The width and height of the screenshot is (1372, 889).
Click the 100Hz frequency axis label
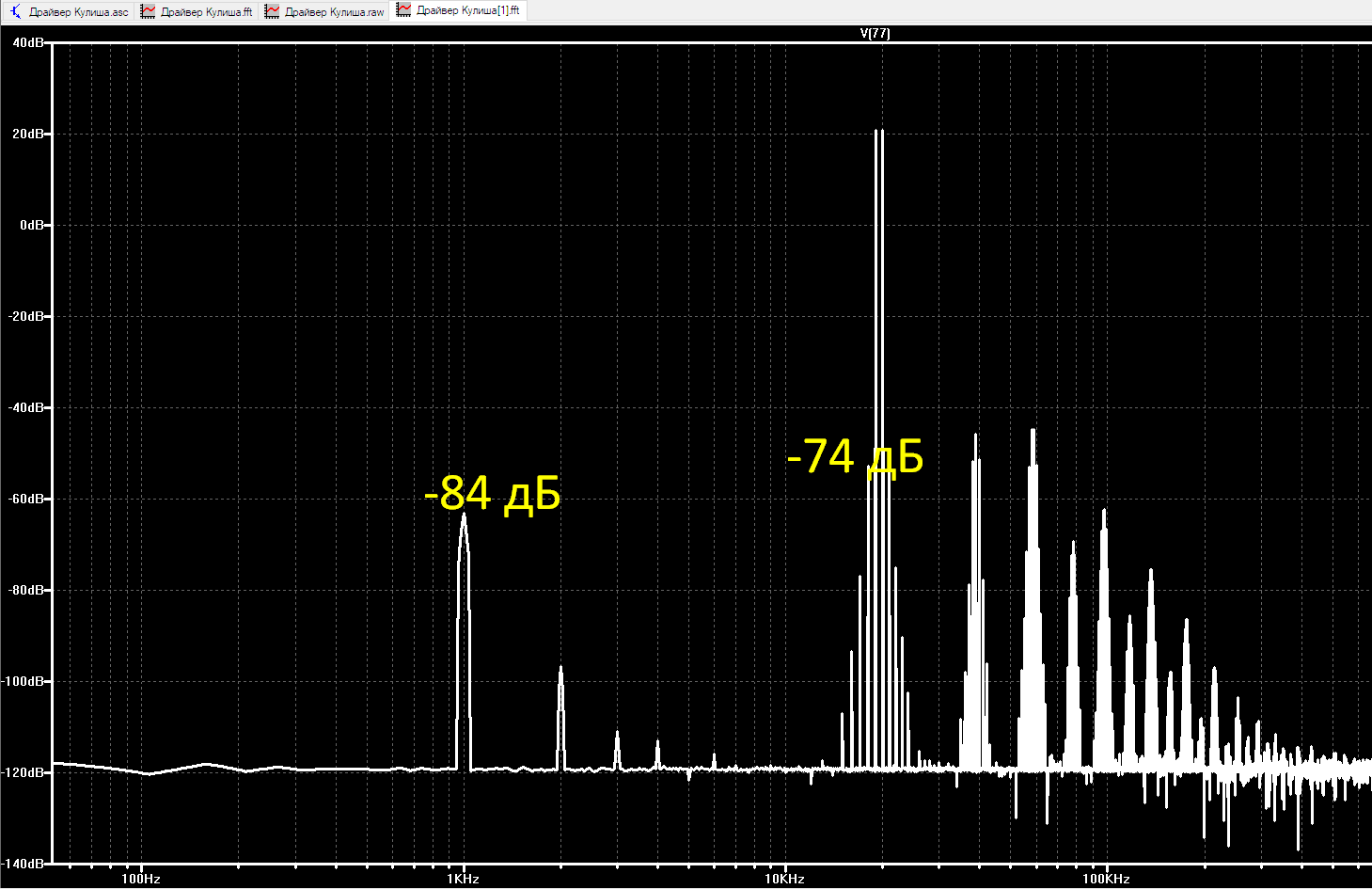[x=141, y=880]
